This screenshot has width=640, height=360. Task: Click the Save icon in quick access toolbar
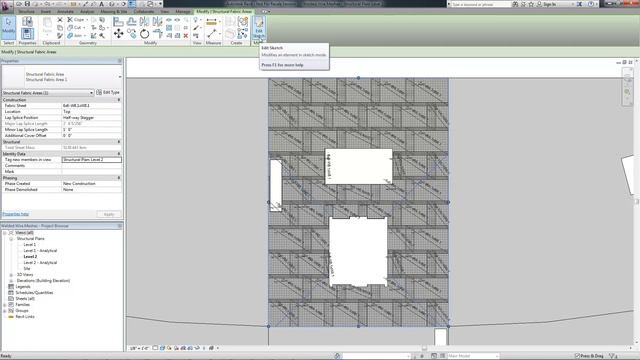point(27,4)
